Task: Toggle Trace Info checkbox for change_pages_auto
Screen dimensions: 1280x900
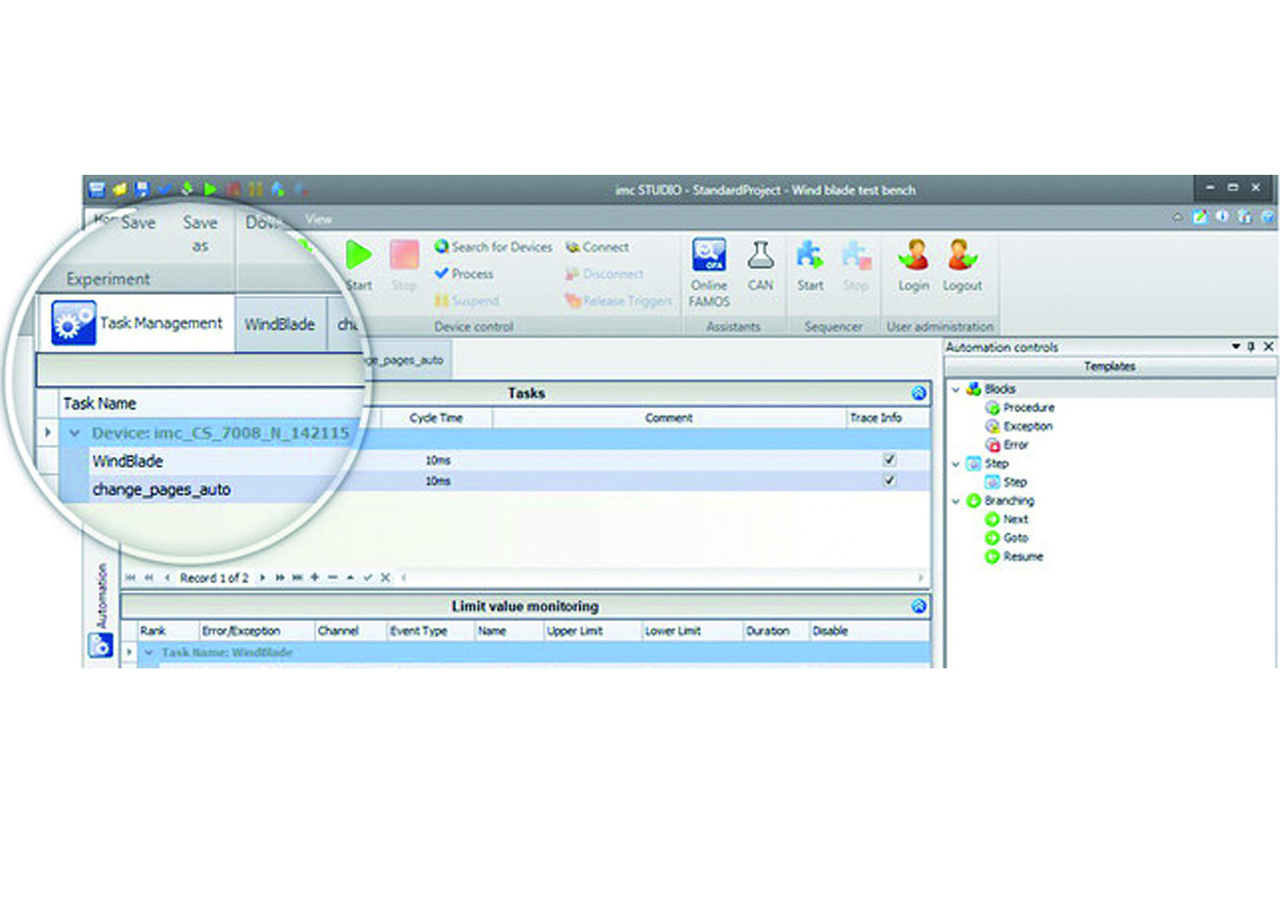Action: (889, 481)
